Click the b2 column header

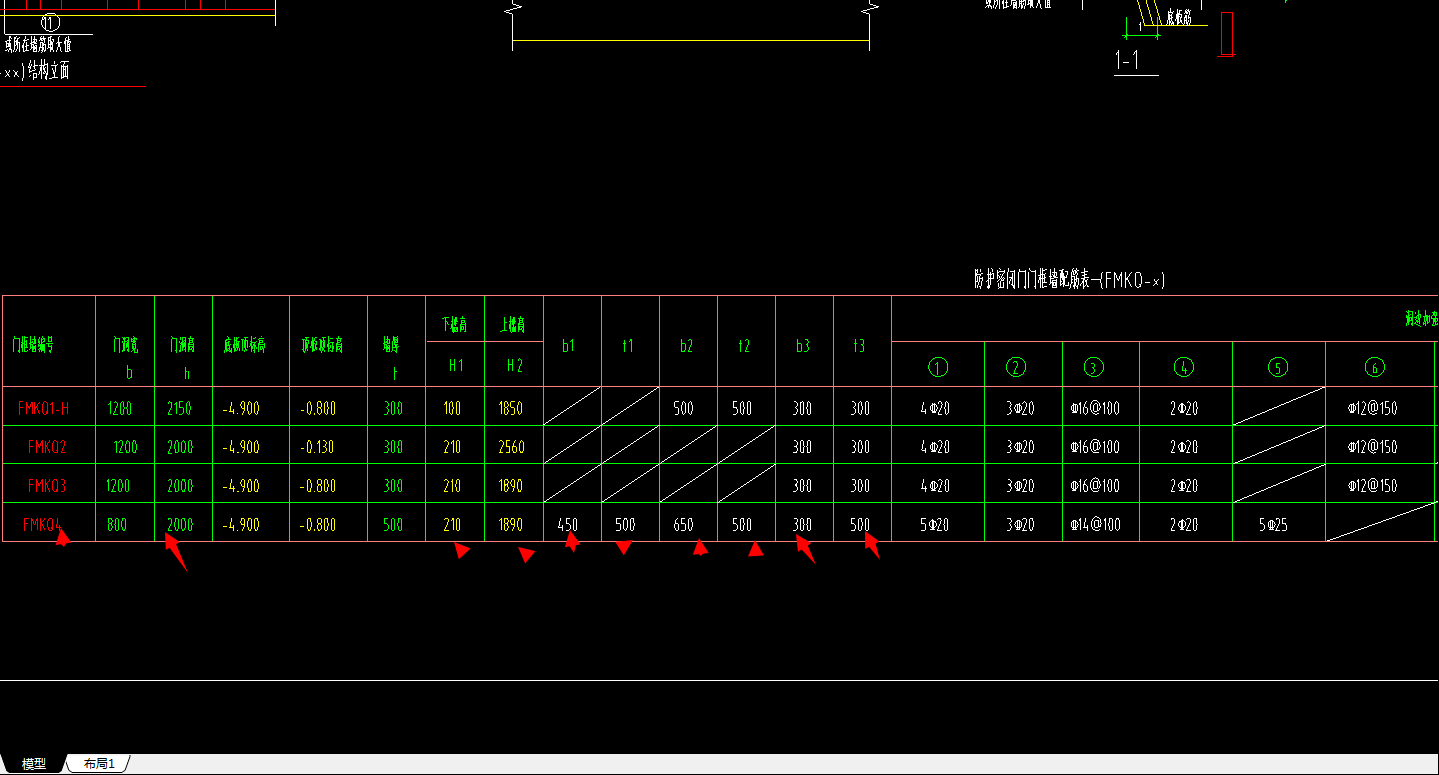pos(686,346)
